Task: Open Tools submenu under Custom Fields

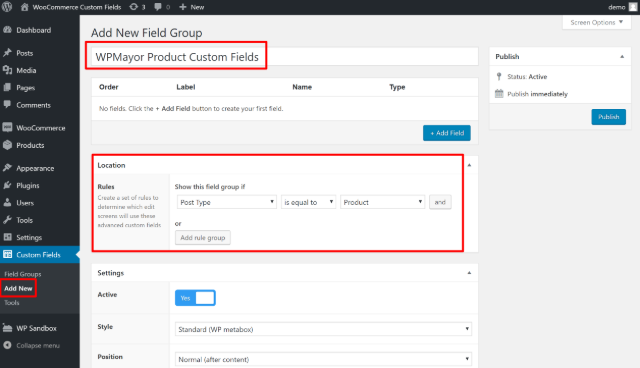Action: (x=11, y=302)
